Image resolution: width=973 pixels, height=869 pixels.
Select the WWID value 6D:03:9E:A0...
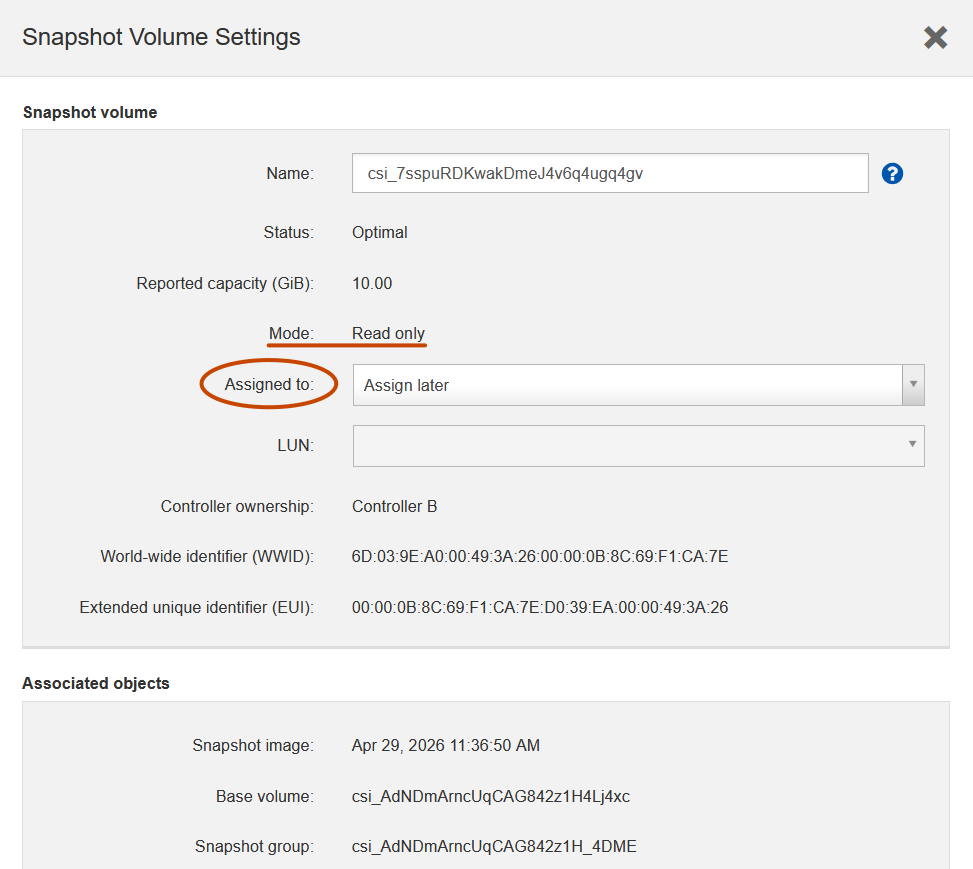pyautogui.click(x=540, y=556)
